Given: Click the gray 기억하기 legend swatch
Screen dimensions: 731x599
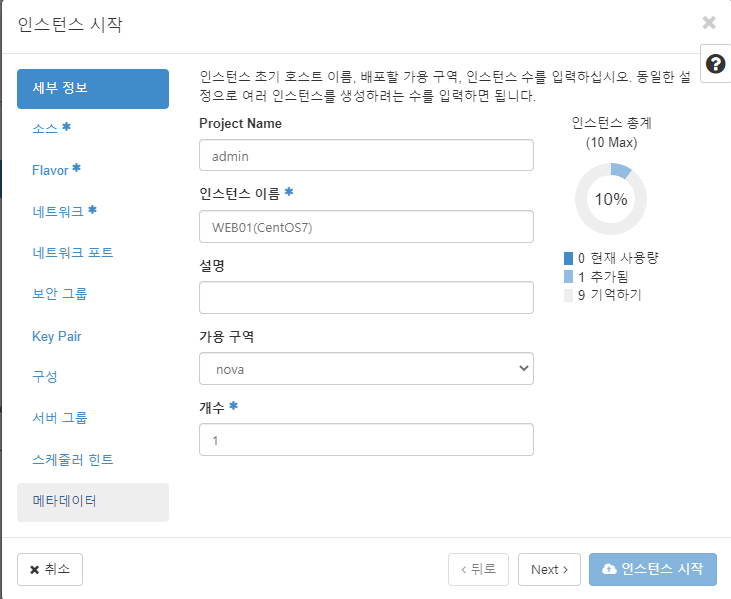Looking at the screenshot, I should [568, 296].
